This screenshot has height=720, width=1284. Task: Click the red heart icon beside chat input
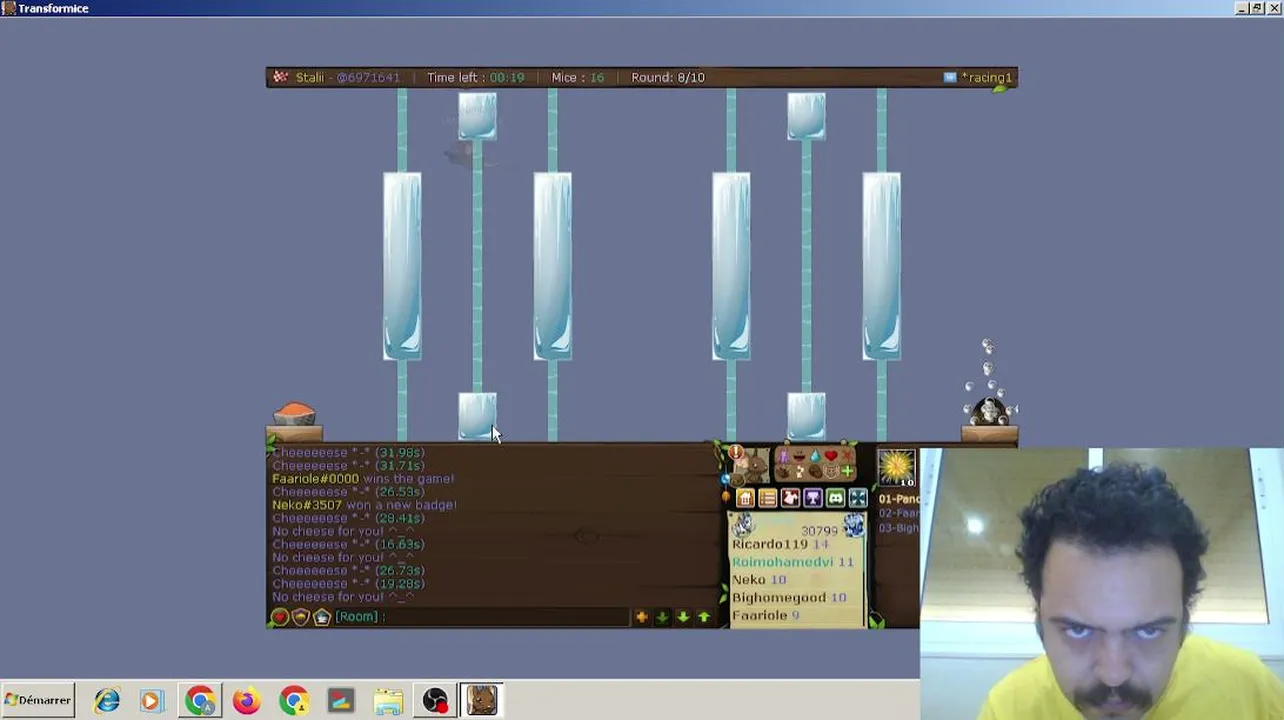coord(280,617)
